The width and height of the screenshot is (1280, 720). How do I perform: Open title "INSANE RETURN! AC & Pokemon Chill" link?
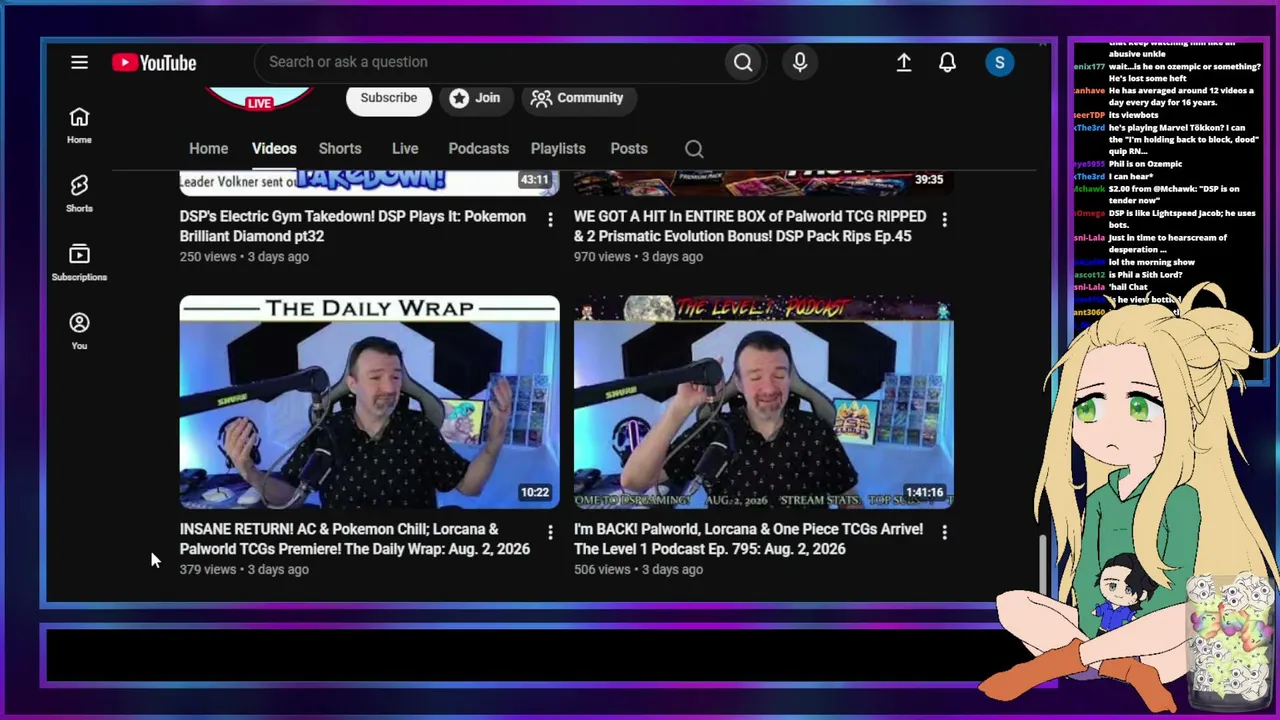[355, 539]
